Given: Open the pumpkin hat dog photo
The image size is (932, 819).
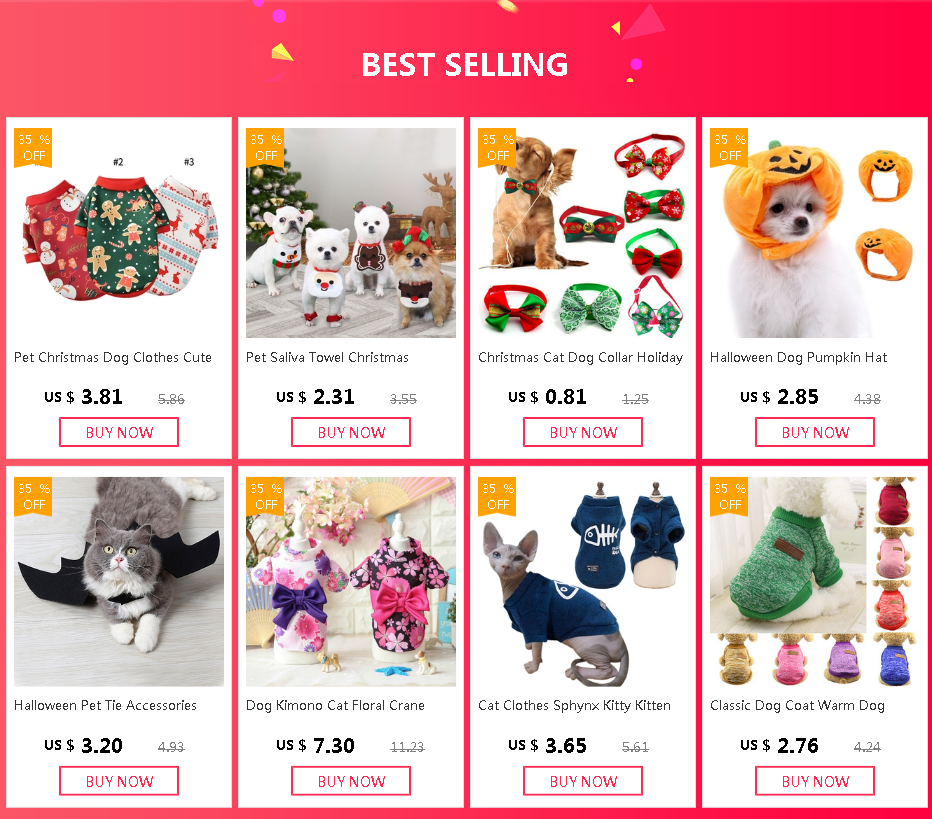Looking at the screenshot, I should tap(815, 233).
